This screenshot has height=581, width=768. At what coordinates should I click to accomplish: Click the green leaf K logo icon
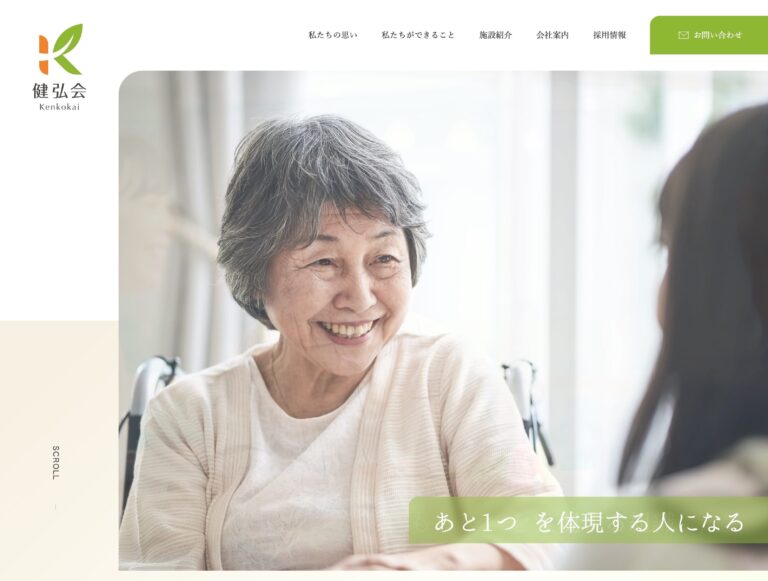68,48
